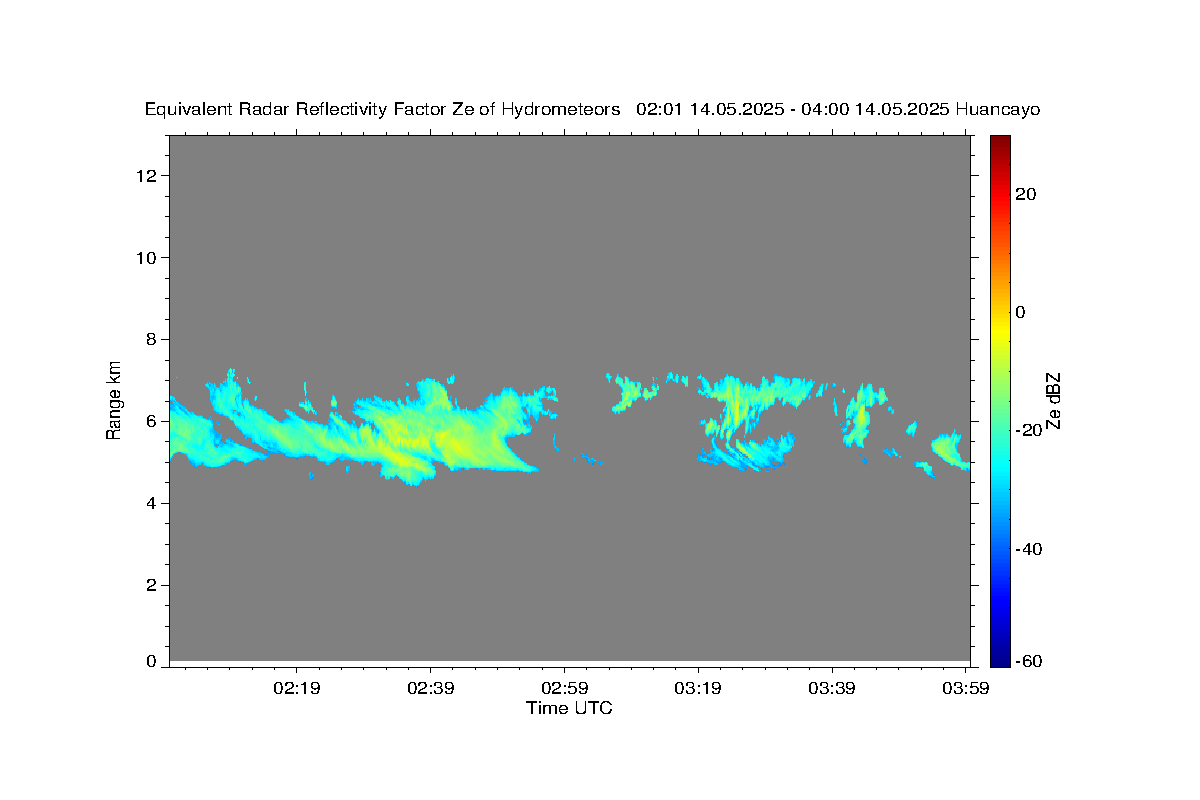The height and width of the screenshot is (800, 1200).
Task: Click the dark blue bottom of colorbar
Action: coord(1001,658)
